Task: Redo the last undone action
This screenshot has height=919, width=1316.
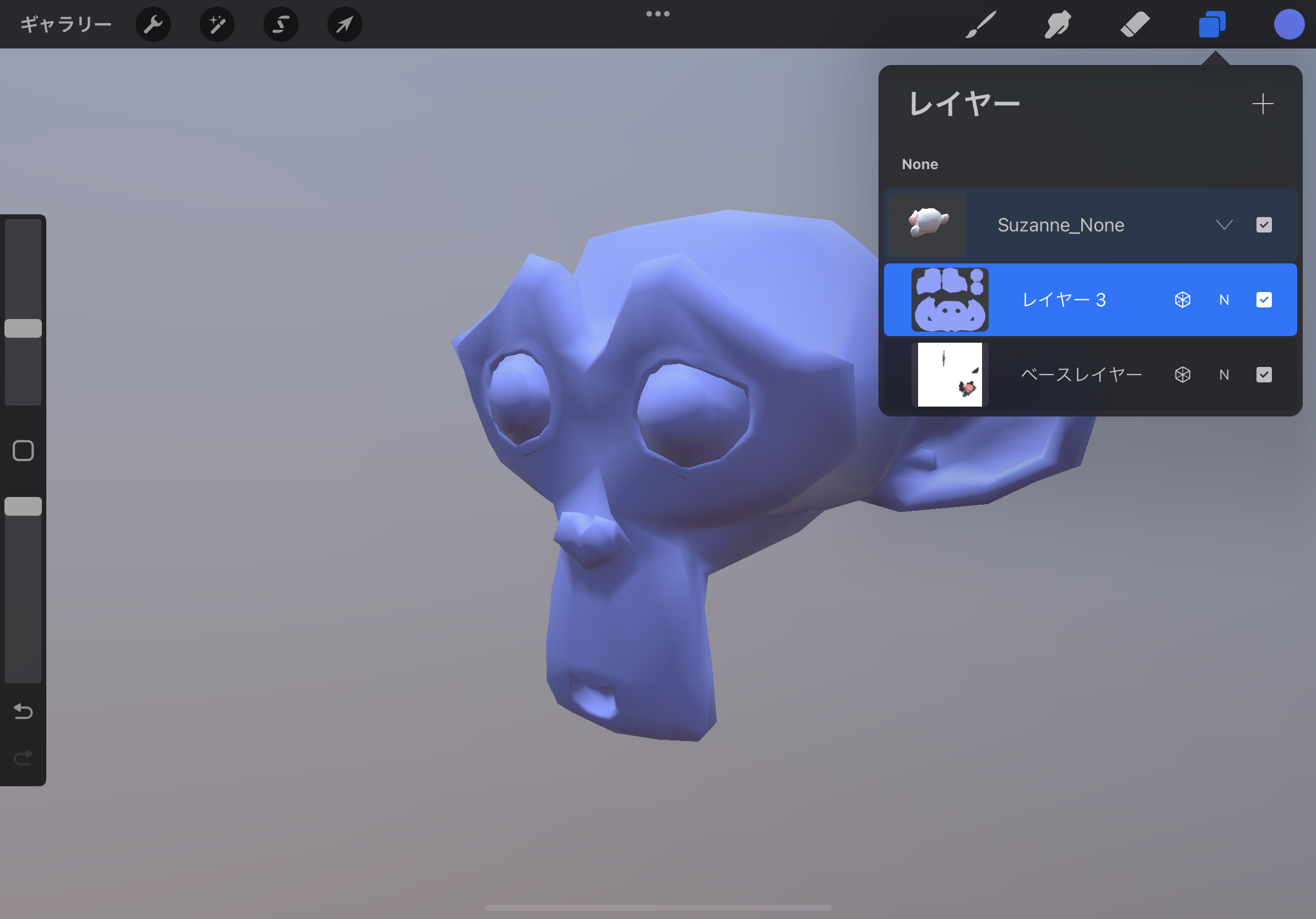Action: point(23,758)
